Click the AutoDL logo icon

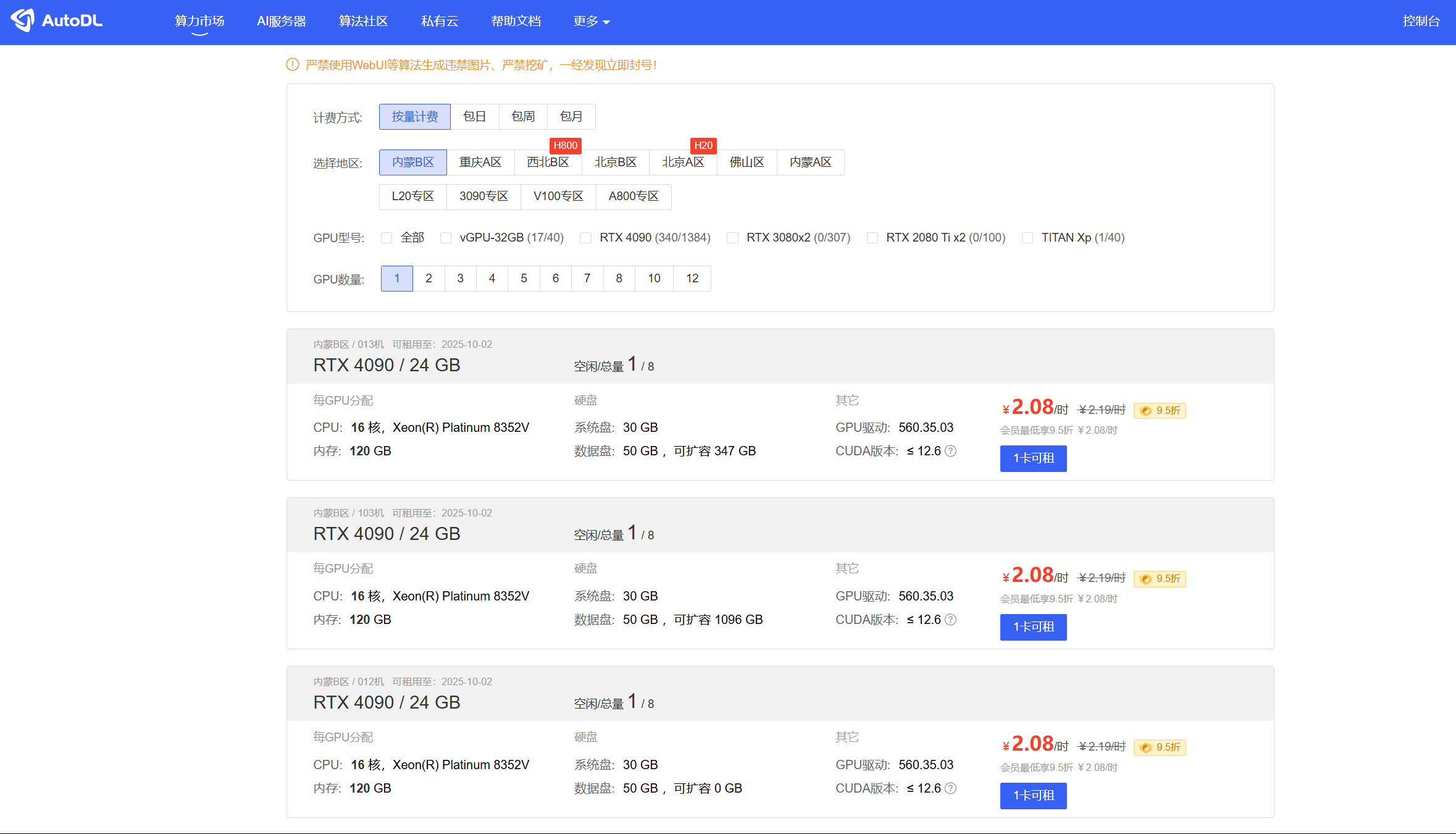pos(23,20)
